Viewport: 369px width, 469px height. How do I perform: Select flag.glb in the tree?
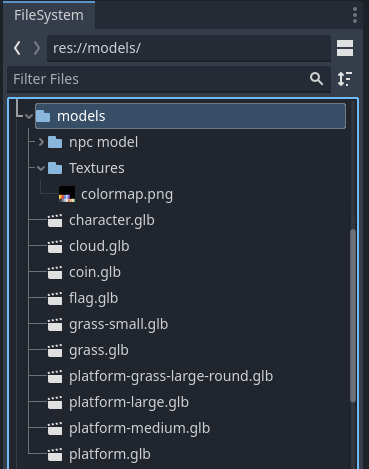(x=94, y=299)
